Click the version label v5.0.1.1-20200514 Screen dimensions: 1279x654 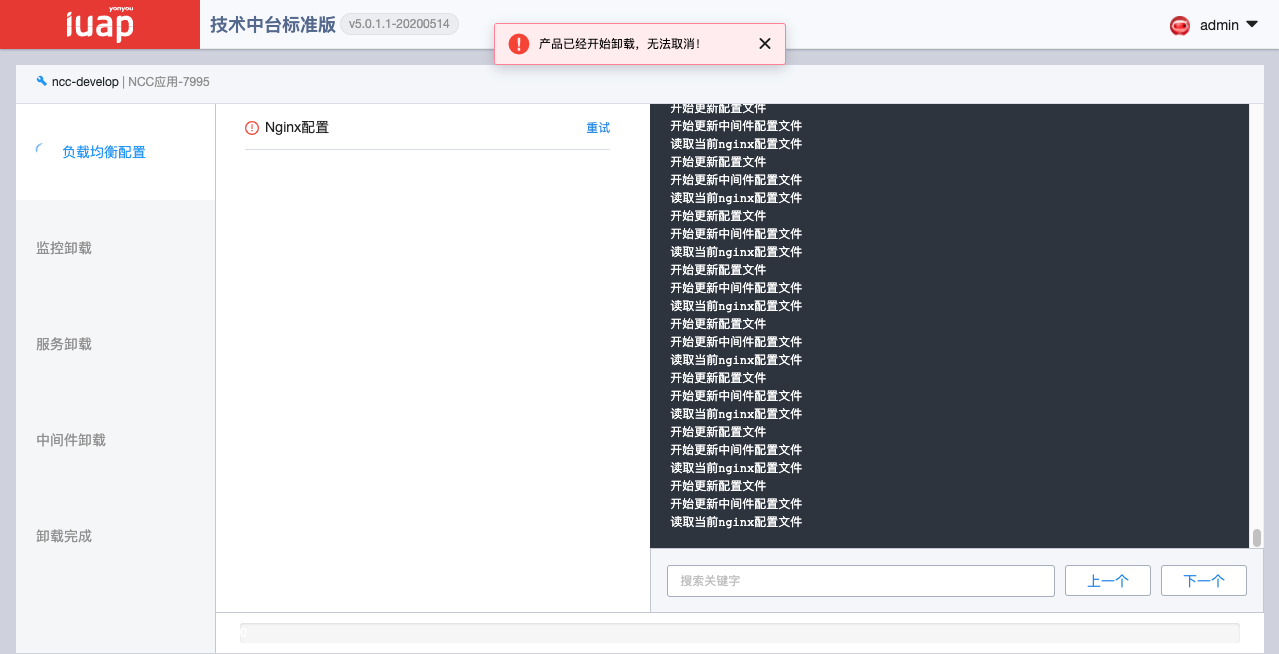pyautogui.click(x=399, y=24)
